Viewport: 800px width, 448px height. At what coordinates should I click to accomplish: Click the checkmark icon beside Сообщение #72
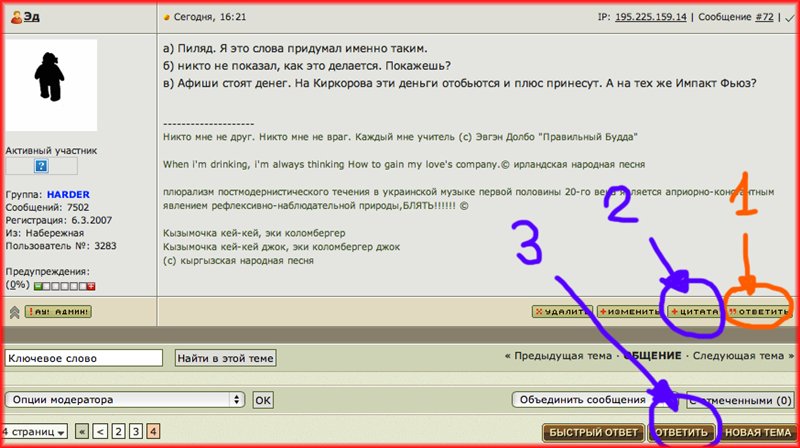tap(789, 17)
